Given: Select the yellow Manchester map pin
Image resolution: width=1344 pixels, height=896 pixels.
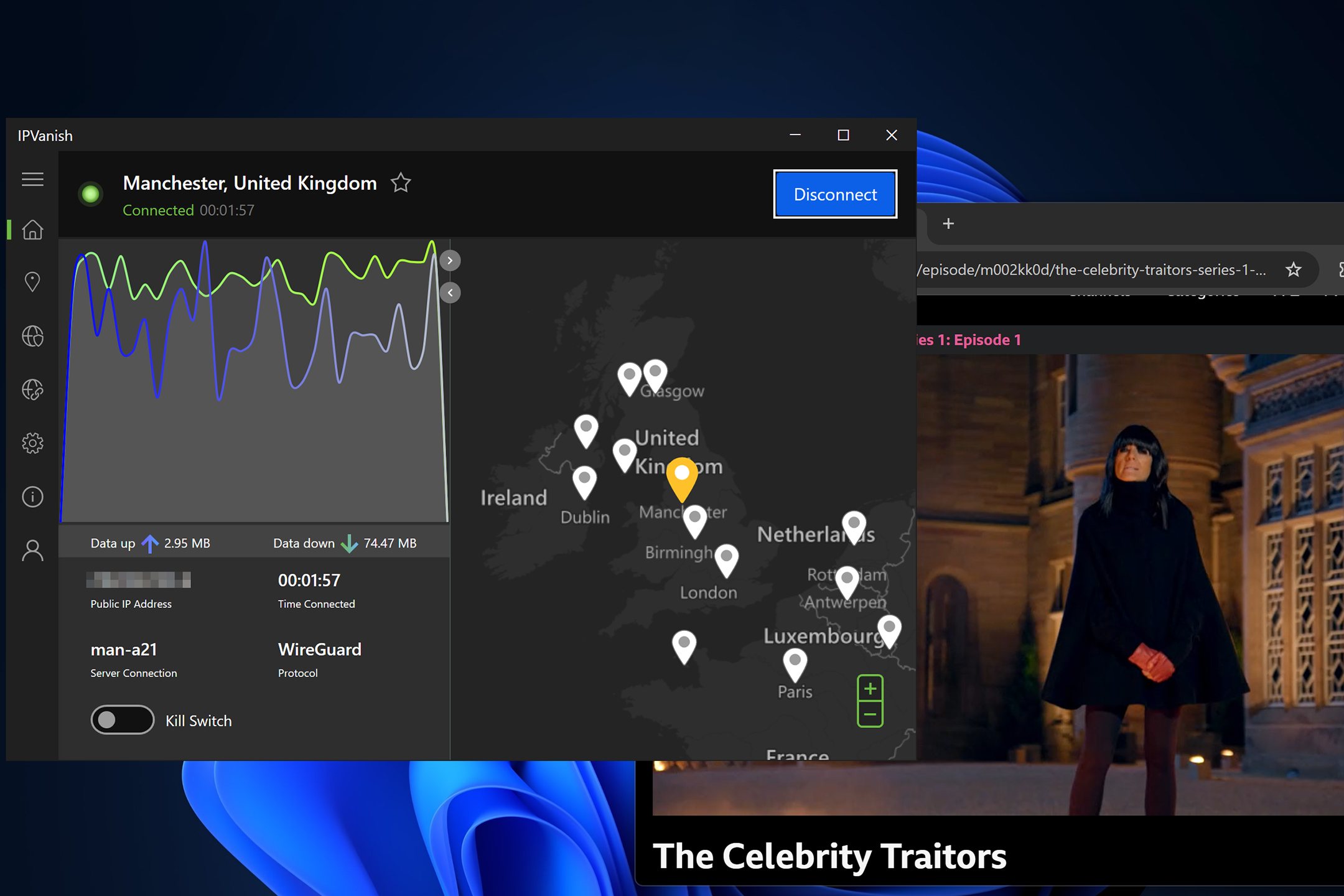Looking at the screenshot, I should 682,477.
